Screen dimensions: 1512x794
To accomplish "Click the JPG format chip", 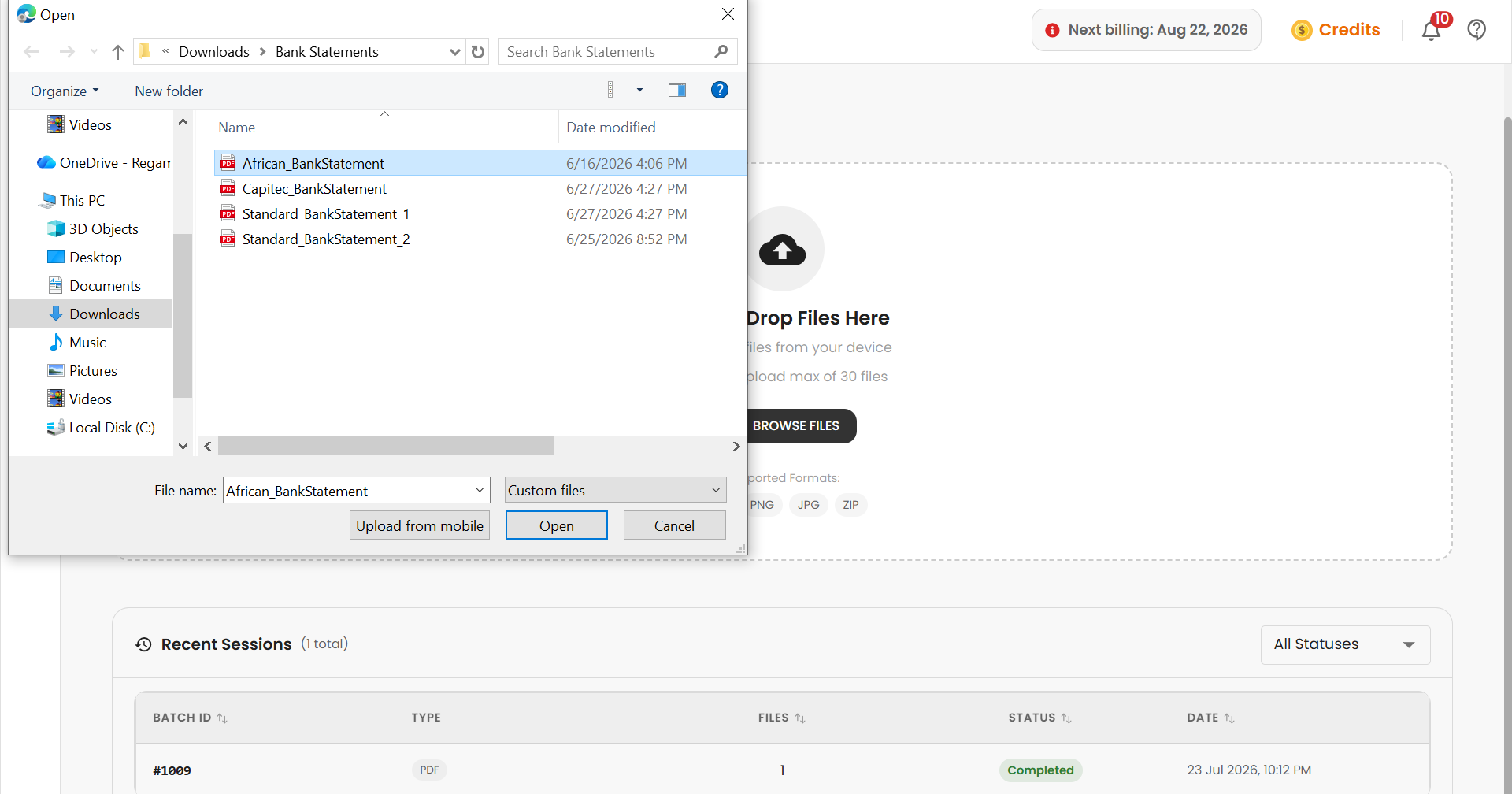I will 808,505.
